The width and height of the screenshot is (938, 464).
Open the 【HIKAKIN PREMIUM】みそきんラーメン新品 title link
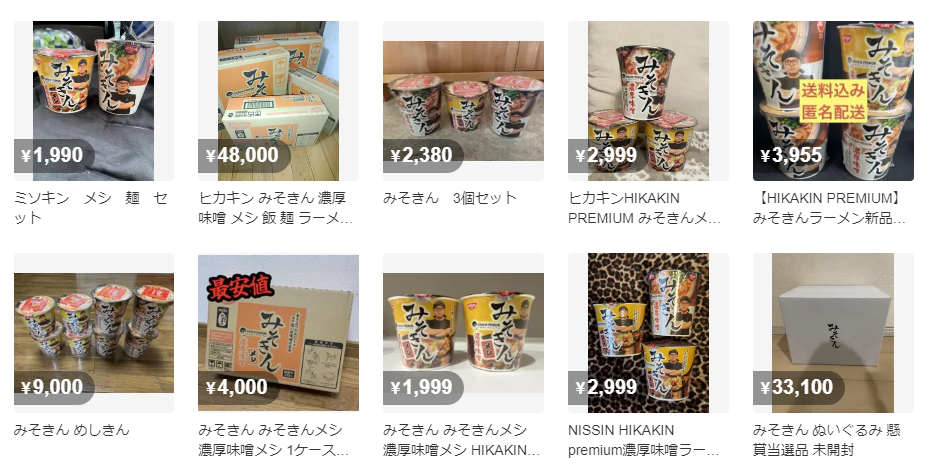[x=829, y=207]
